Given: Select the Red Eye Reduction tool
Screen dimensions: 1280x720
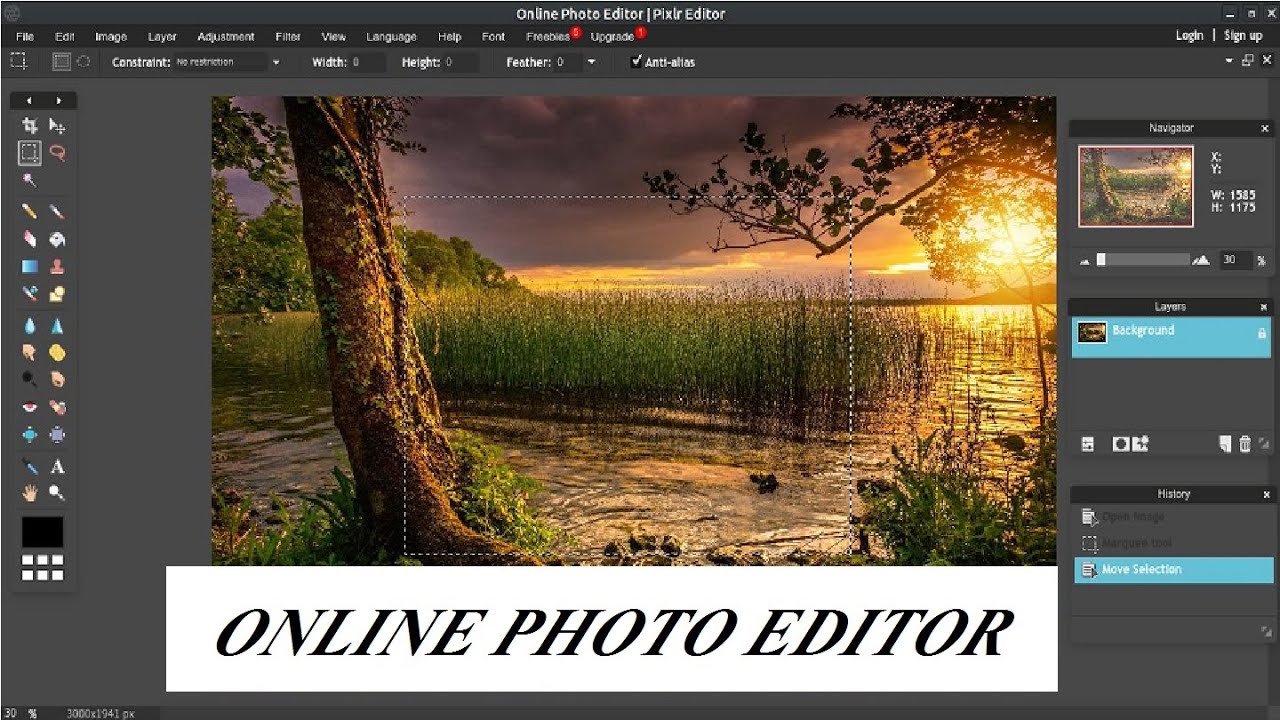Looking at the screenshot, I should (30, 407).
